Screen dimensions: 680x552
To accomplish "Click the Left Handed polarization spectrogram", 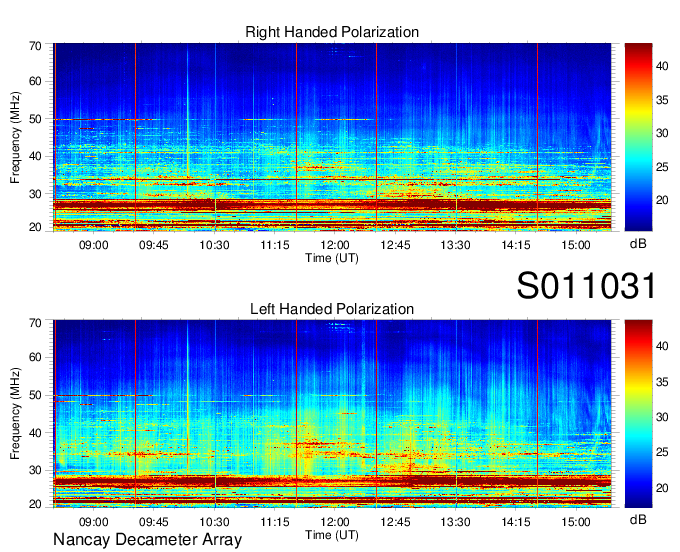I will tap(332, 414).
